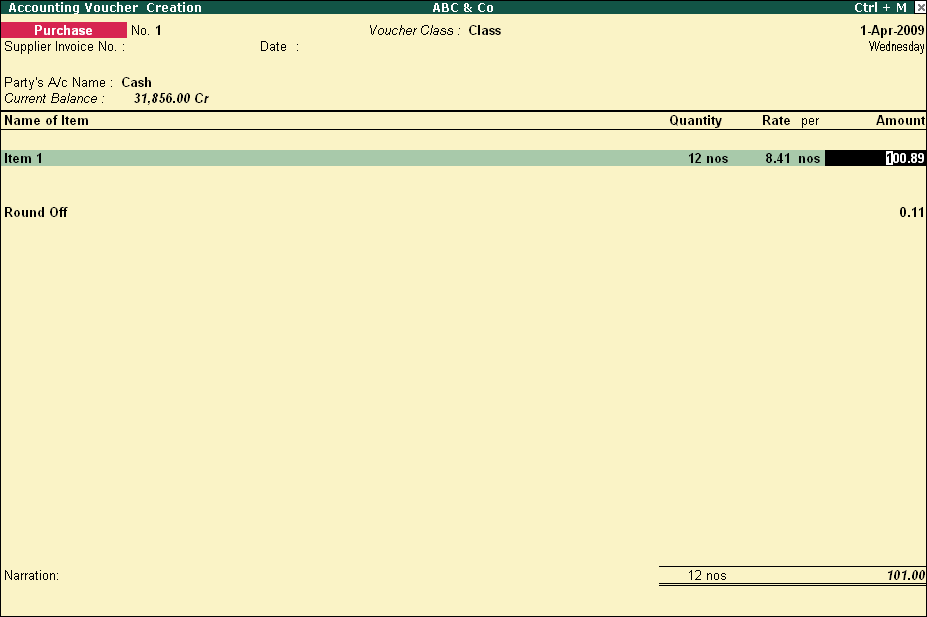Click the Voucher Class value
The height and width of the screenshot is (617, 927).
click(x=484, y=31)
